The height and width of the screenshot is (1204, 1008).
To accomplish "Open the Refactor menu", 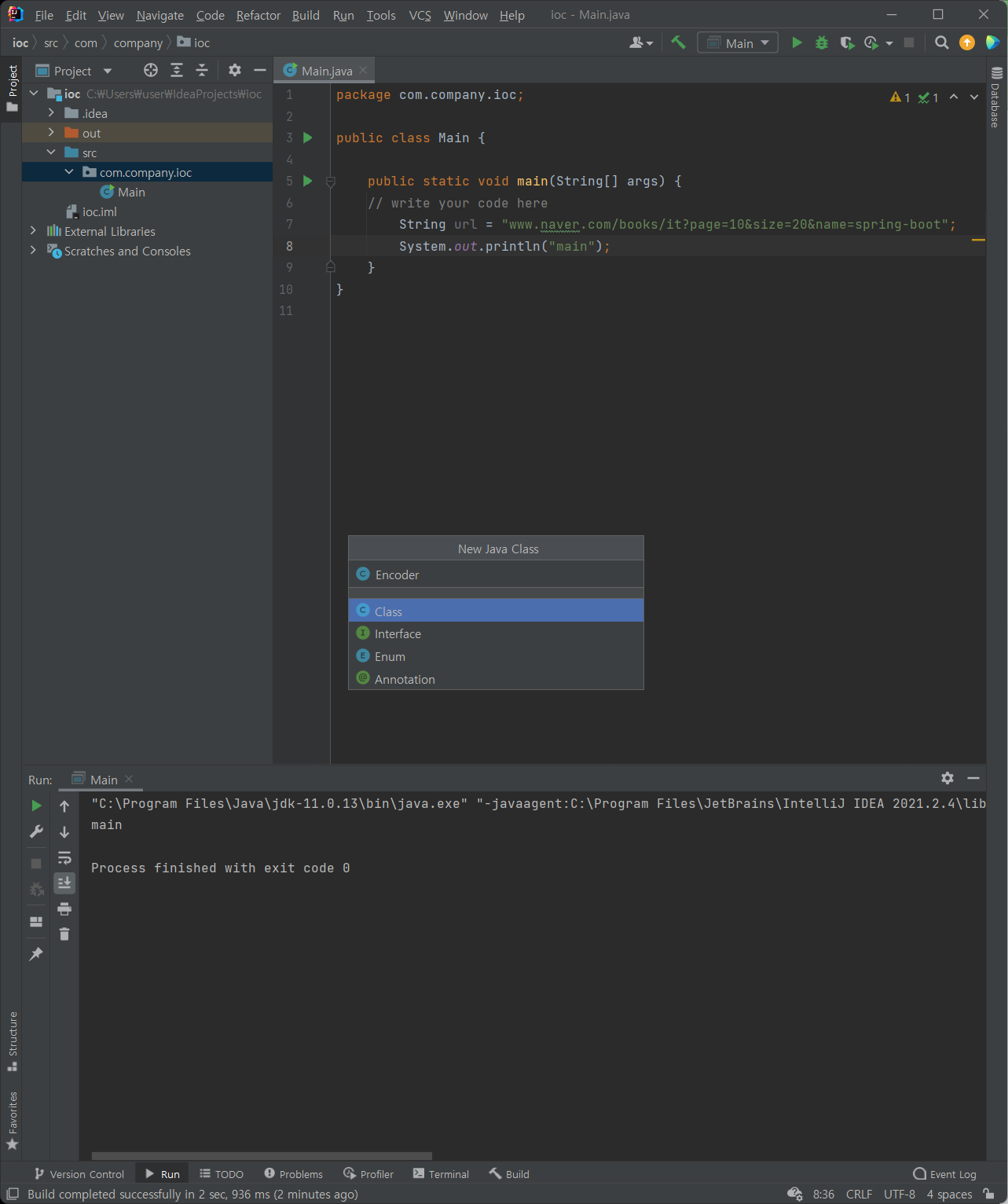I will (x=258, y=15).
